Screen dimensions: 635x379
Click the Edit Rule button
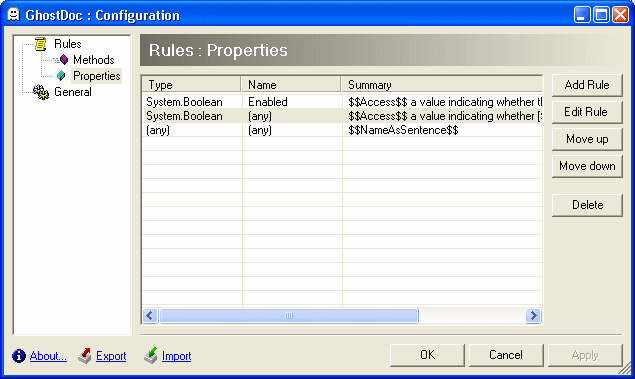point(587,112)
